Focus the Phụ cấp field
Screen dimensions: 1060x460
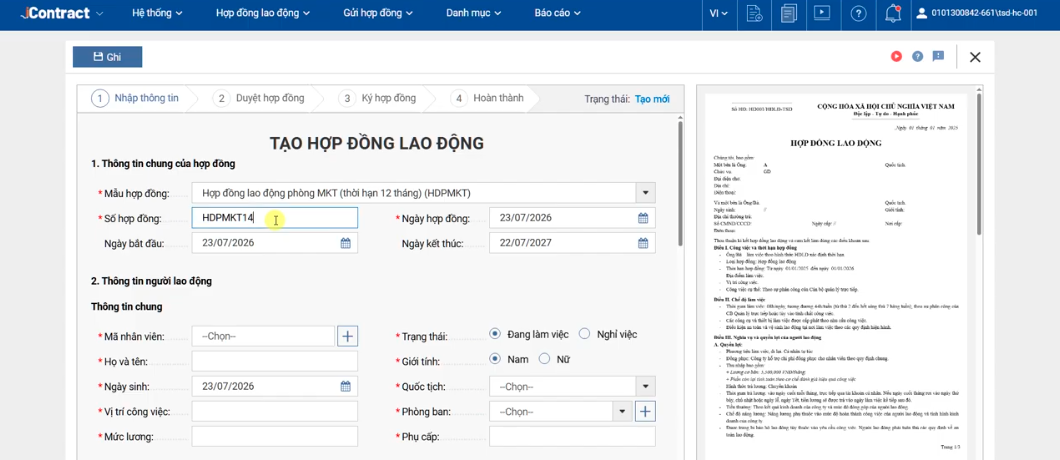pyautogui.click(x=572, y=436)
